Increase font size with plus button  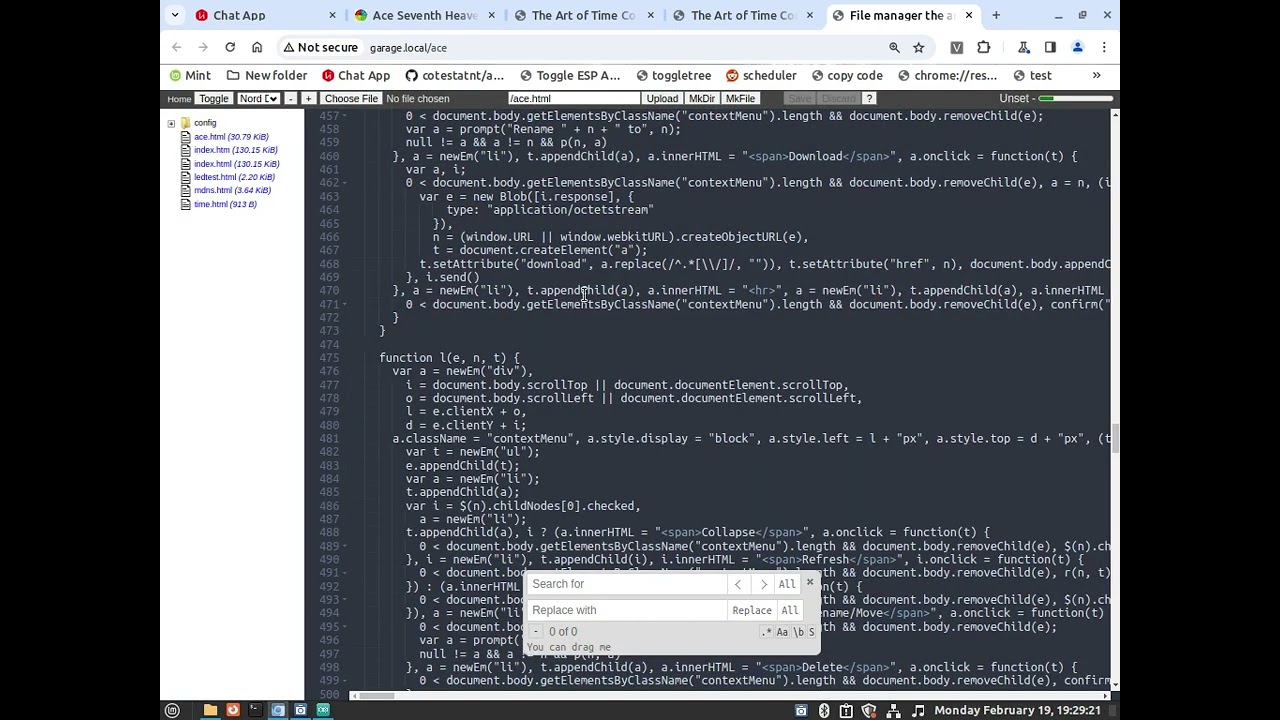coord(308,99)
